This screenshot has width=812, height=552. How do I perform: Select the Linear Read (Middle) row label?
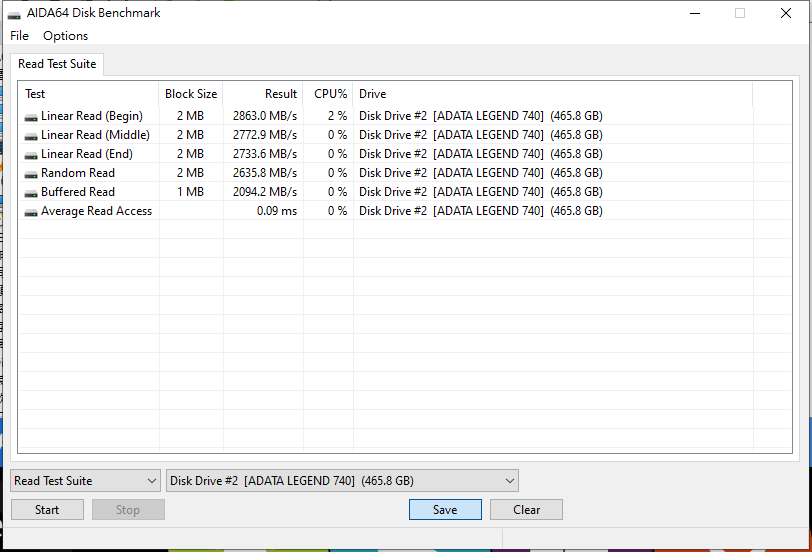[95, 135]
